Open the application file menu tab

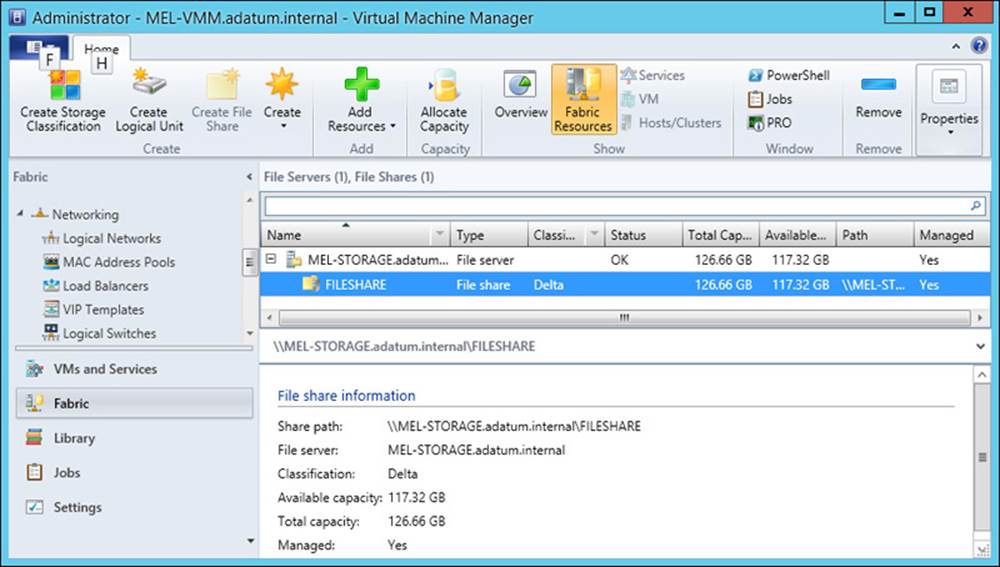coord(38,48)
